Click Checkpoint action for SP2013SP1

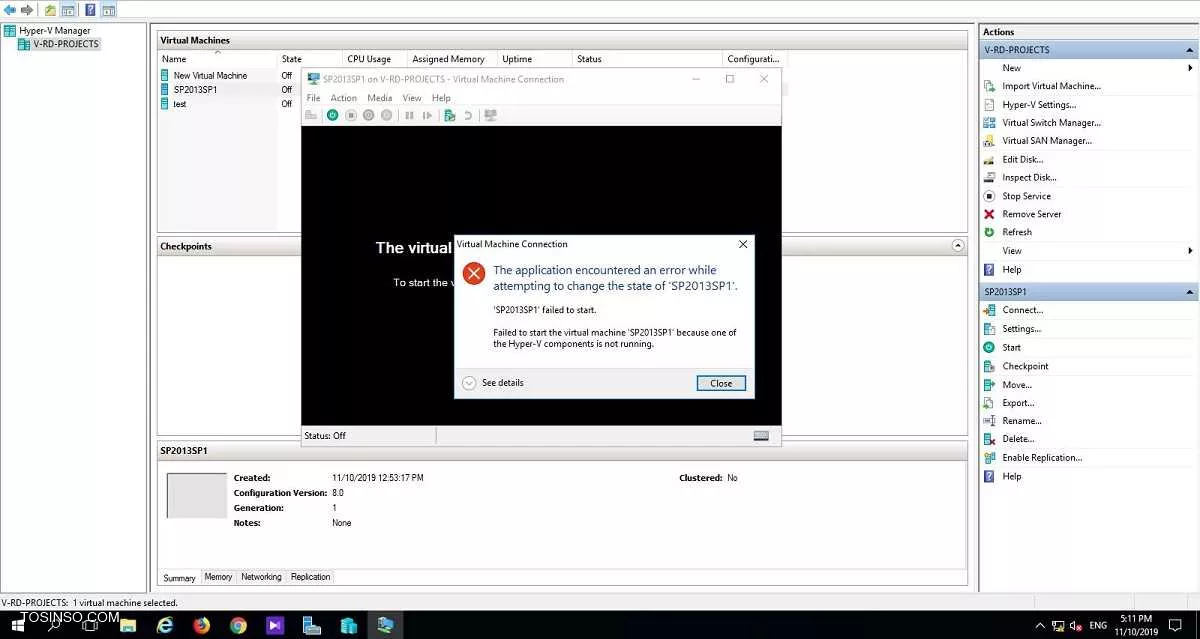tap(1025, 366)
